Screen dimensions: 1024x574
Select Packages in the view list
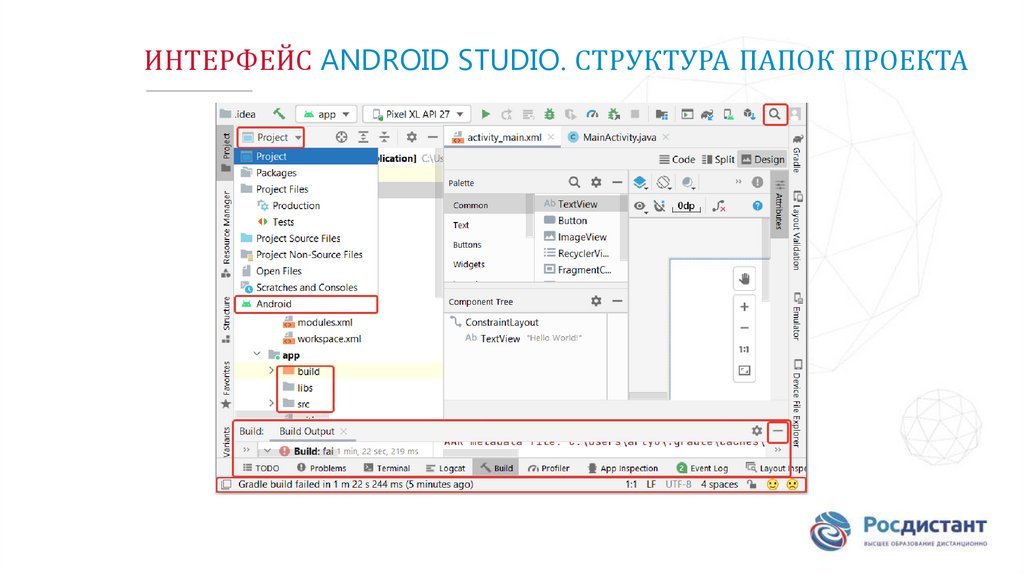tap(306, 172)
